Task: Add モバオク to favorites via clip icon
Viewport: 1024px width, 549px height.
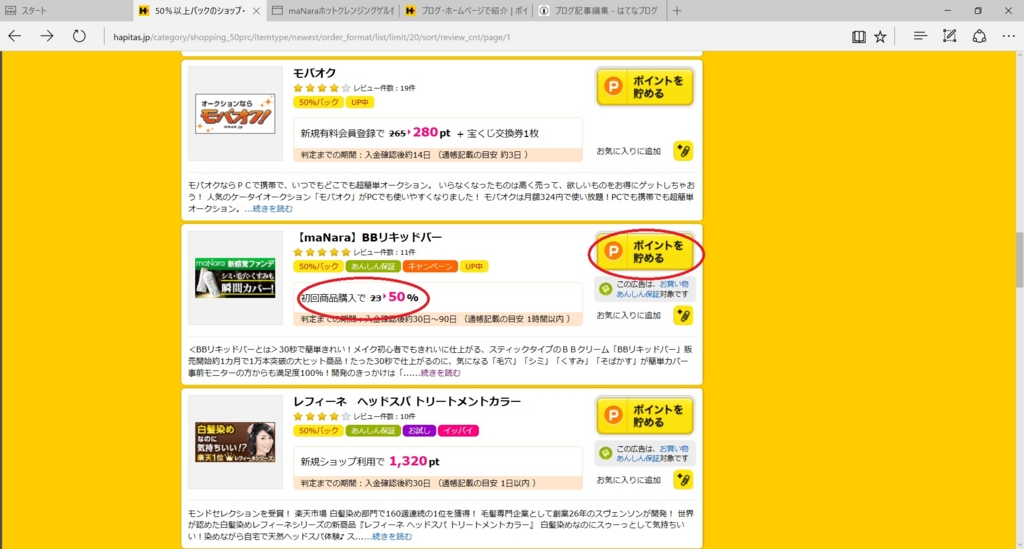Action: point(683,151)
